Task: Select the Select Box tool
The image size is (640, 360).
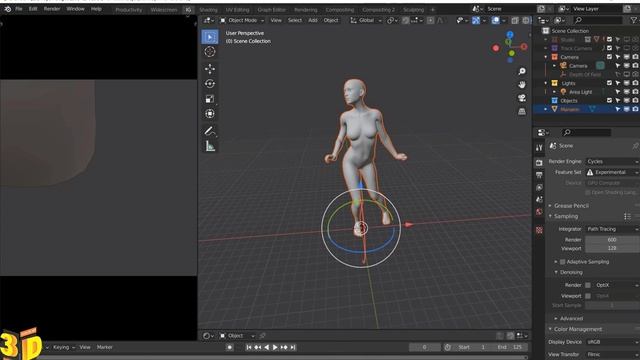Action: 210,37
